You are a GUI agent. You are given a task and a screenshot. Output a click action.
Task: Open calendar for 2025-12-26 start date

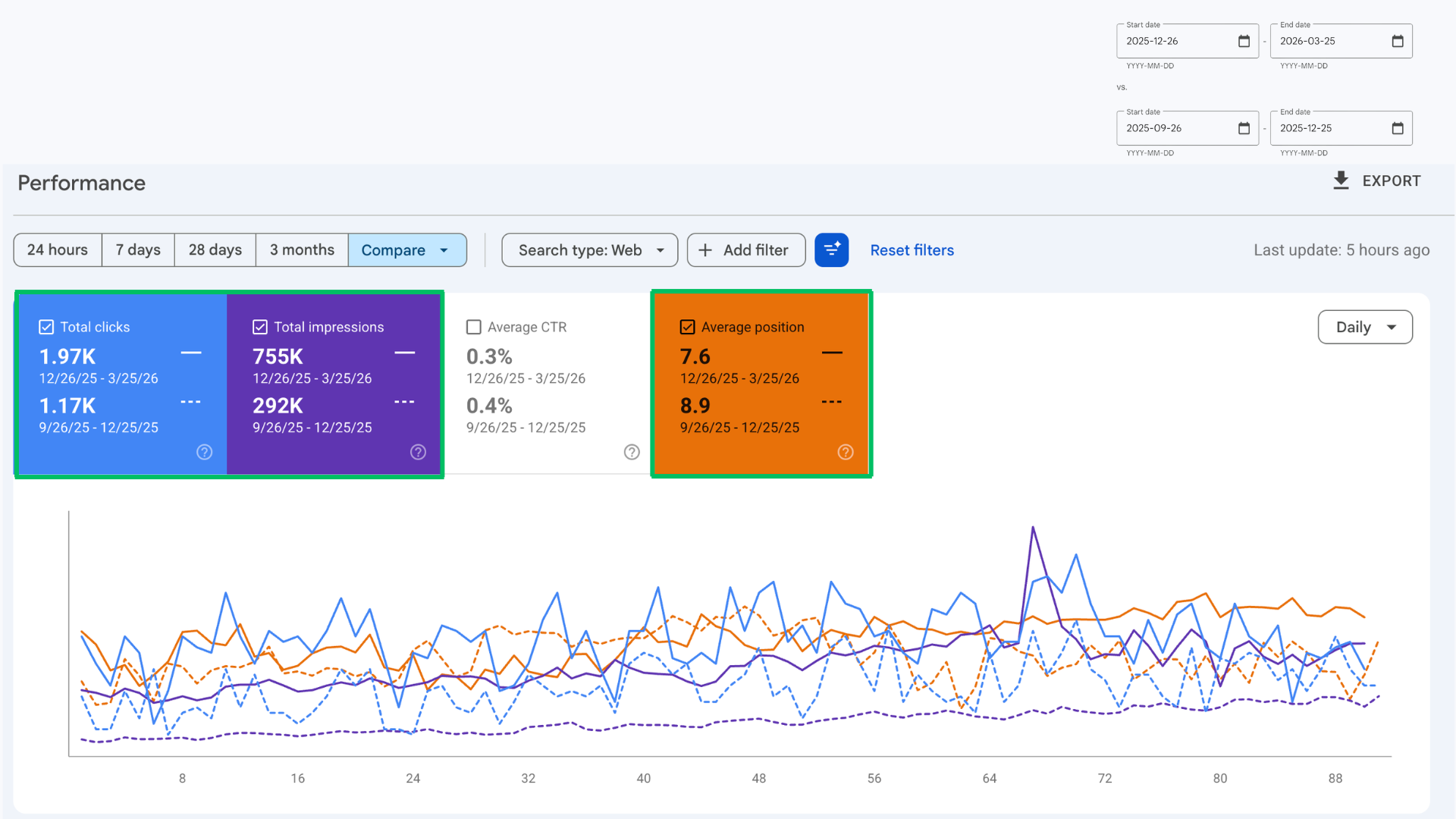[1244, 41]
